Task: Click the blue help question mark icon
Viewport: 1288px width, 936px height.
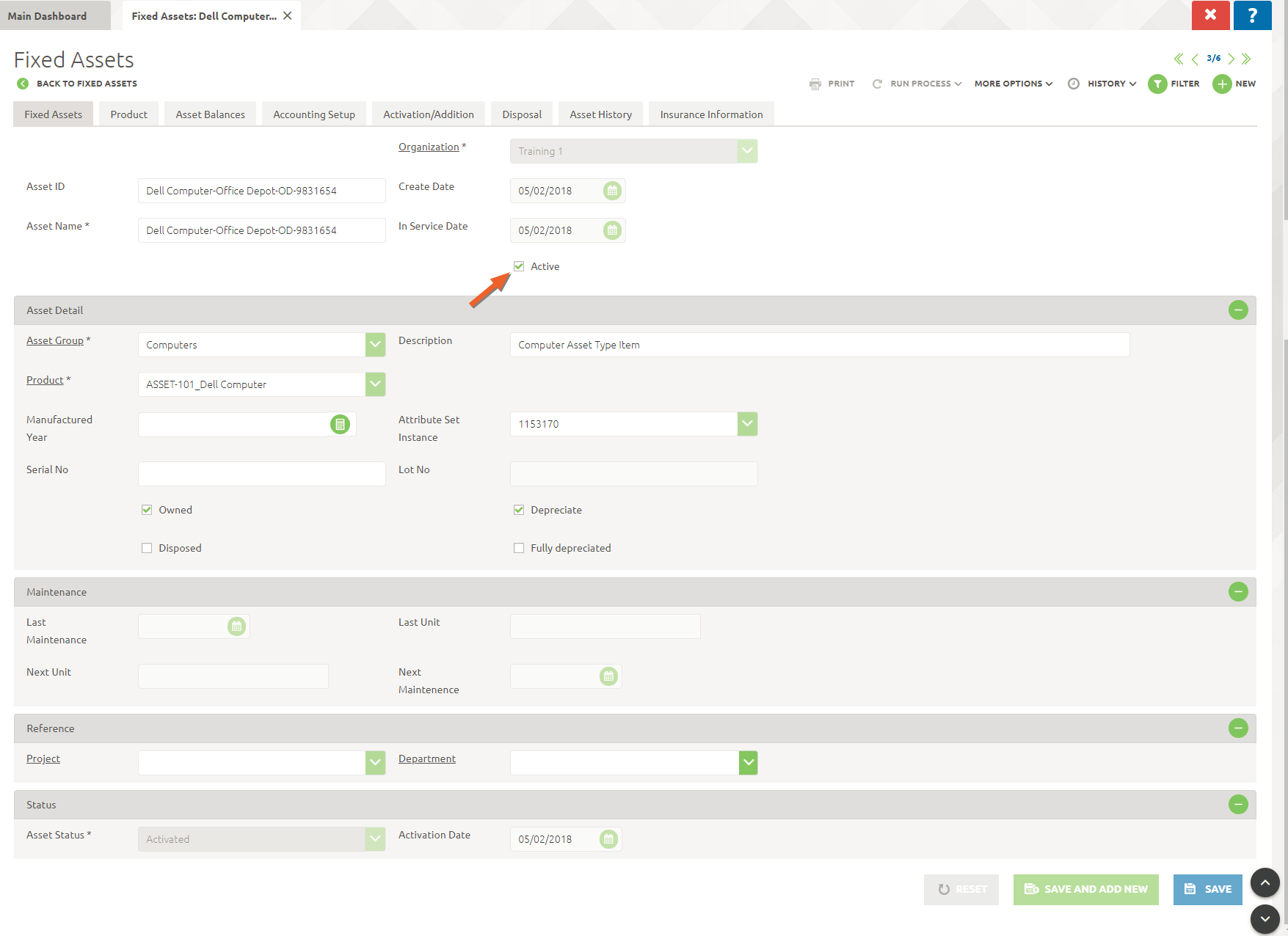Action: click(x=1252, y=15)
